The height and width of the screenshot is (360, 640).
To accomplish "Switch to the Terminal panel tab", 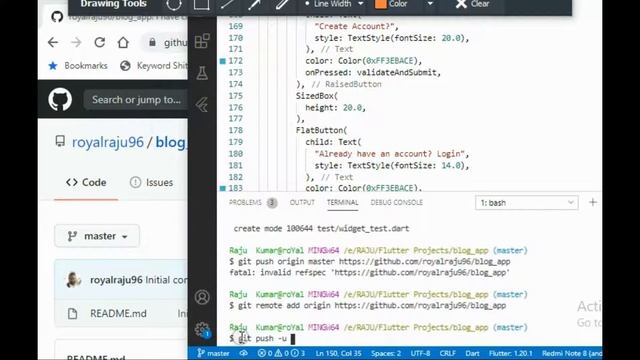I will point(342,202).
